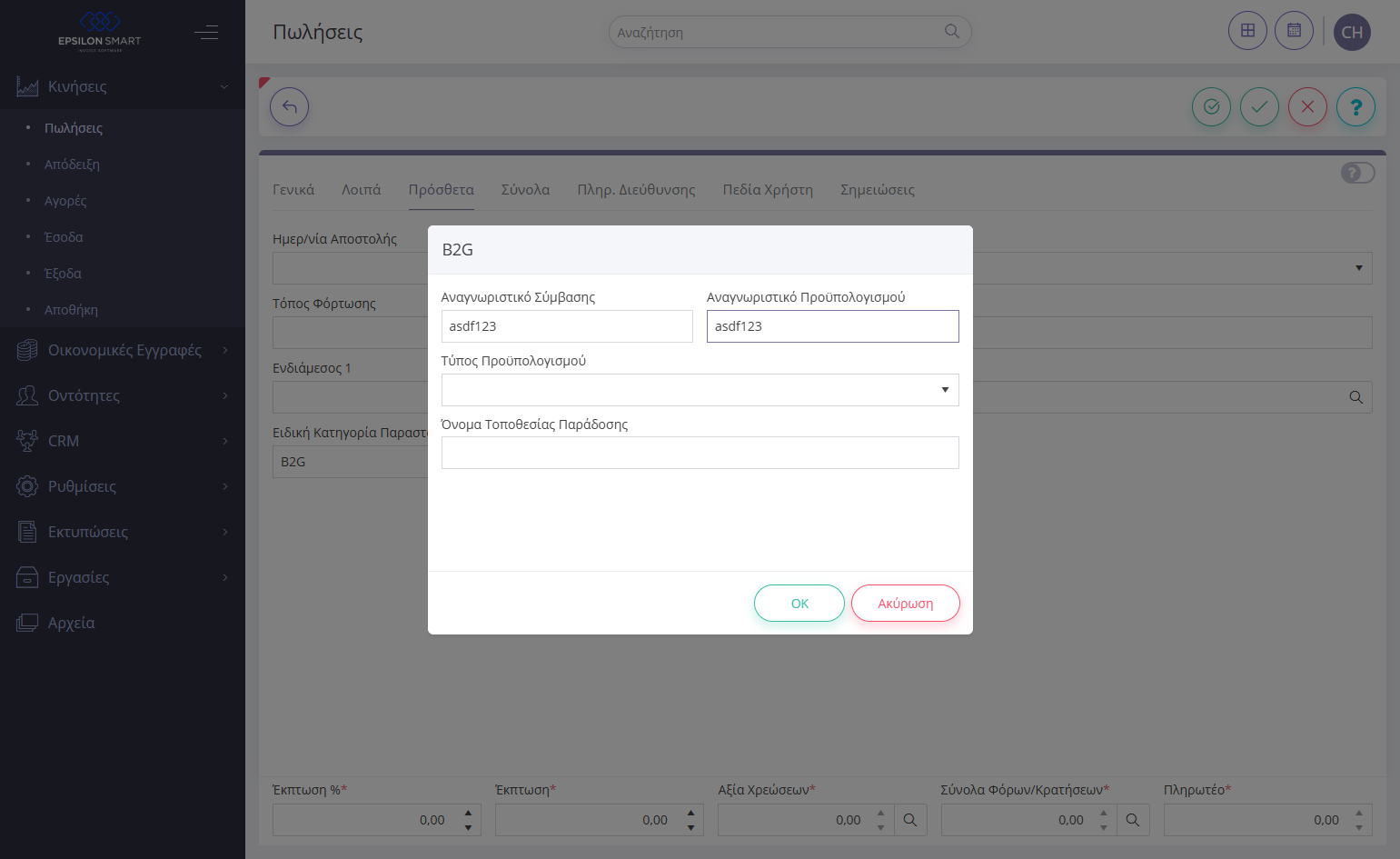This screenshot has width=1400, height=859.
Task: Click the Αναγνωριστικό Σύμβασης input field
Action: tap(567, 326)
